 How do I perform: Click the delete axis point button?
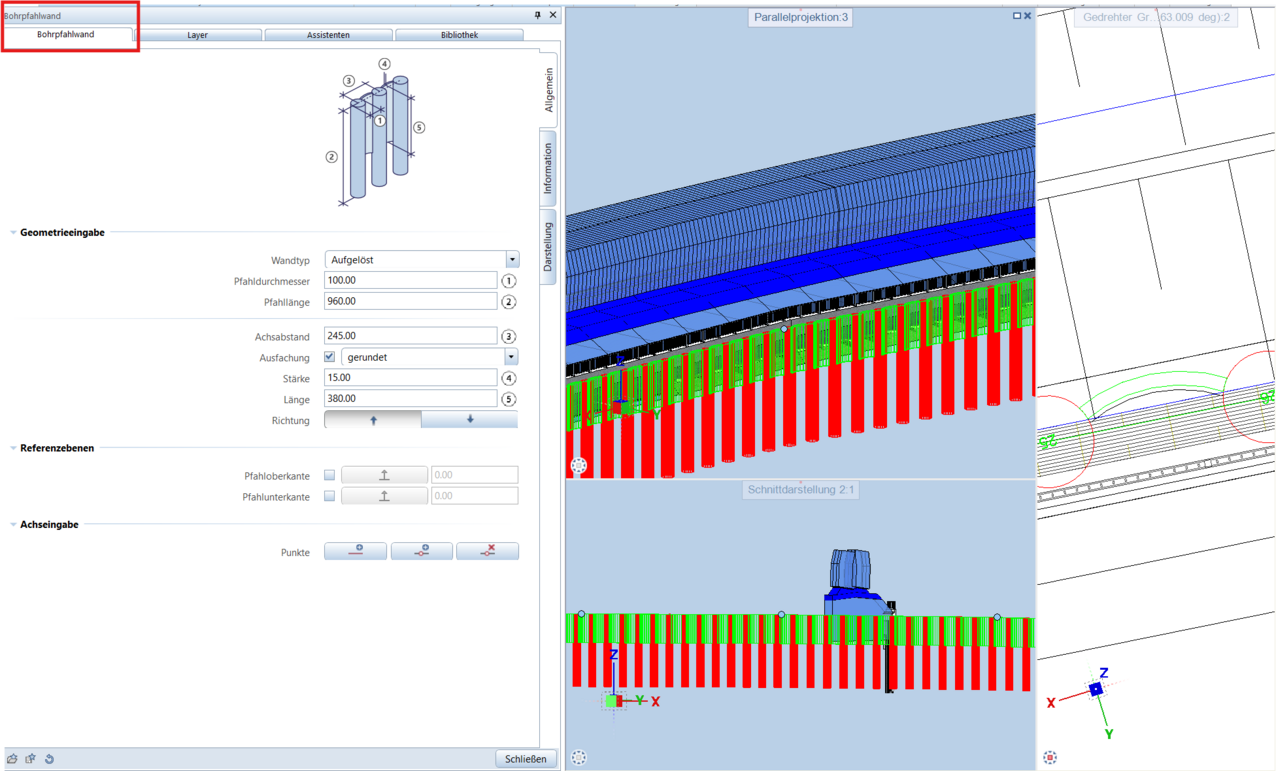487,551
